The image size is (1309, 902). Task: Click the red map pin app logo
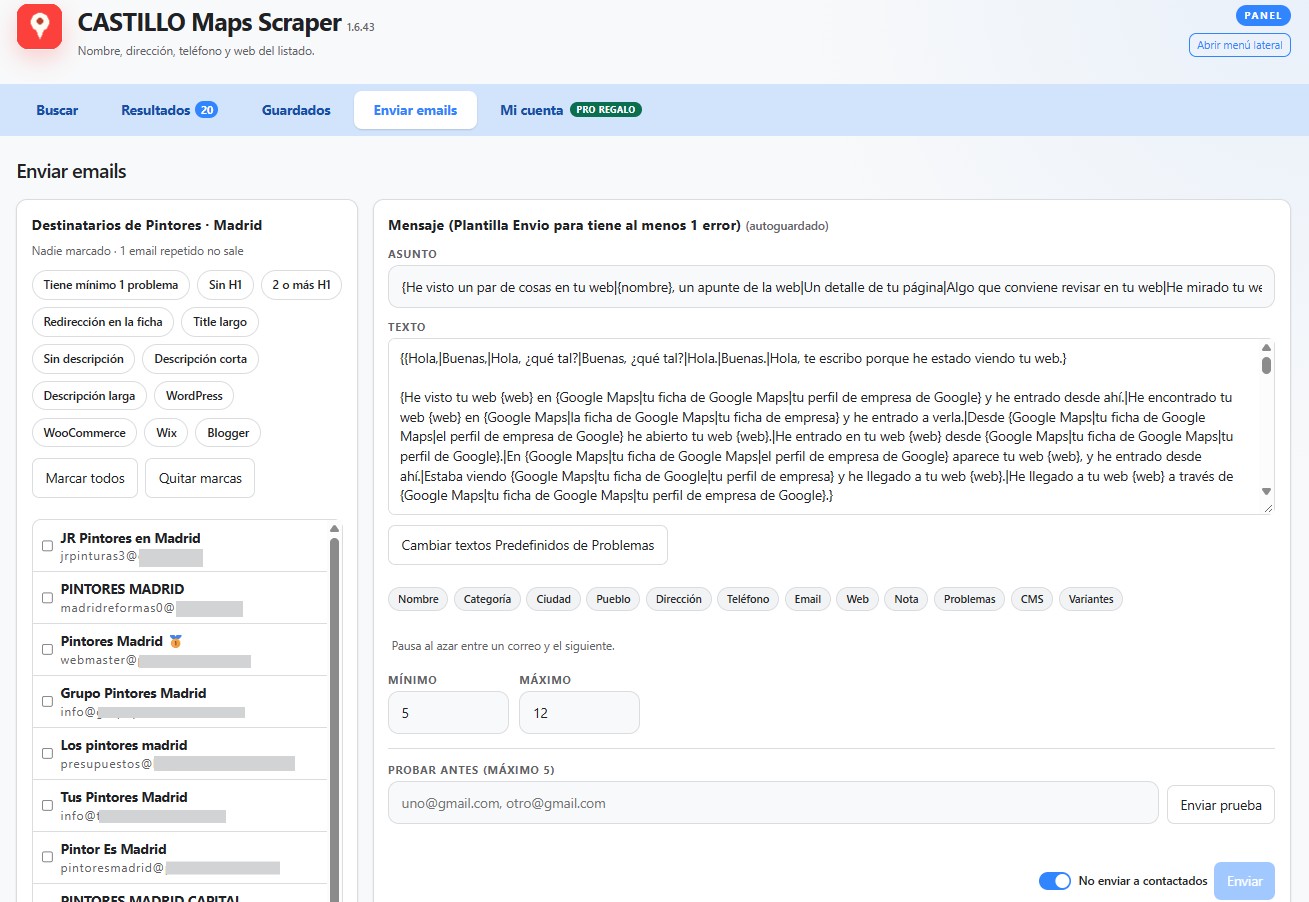(x=40, y=26)
